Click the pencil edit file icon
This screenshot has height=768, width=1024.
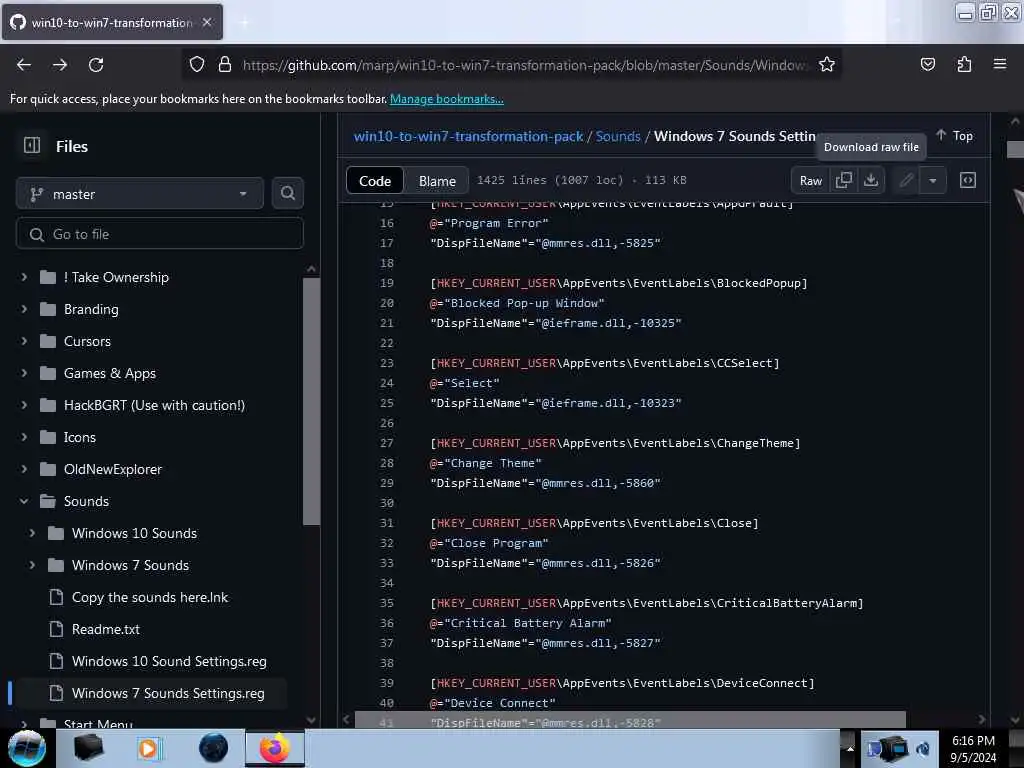(906, 180)
